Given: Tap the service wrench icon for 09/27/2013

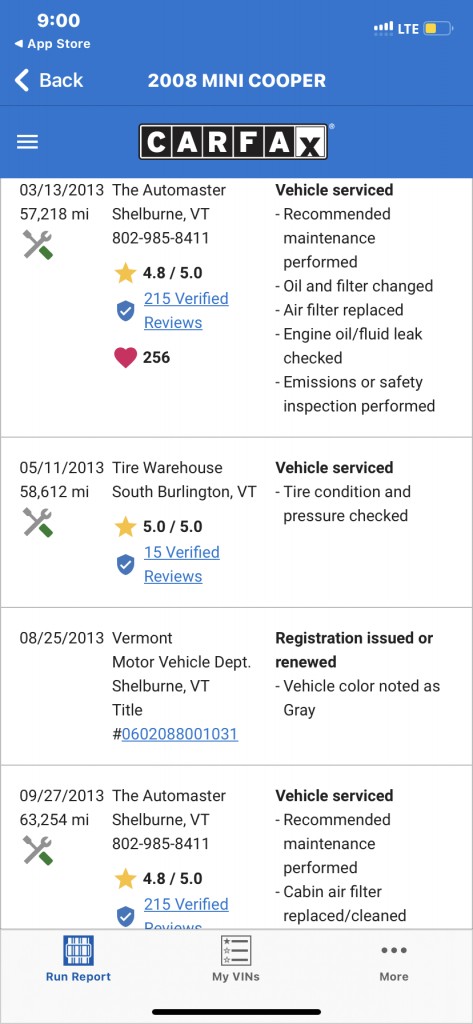Looking at the screenshot, I should [38, 850].
